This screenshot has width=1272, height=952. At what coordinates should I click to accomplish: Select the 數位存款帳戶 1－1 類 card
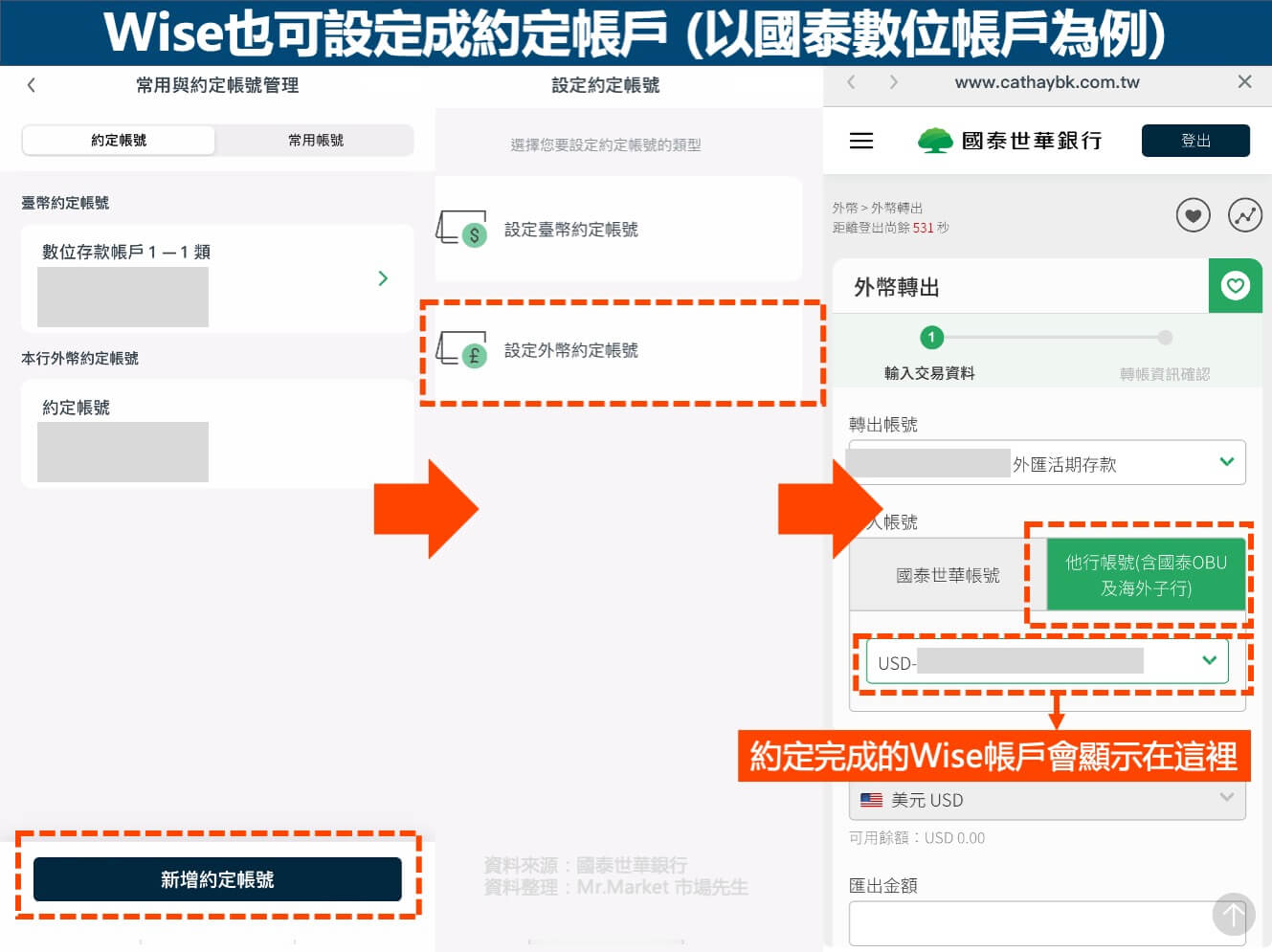(217, 278)
